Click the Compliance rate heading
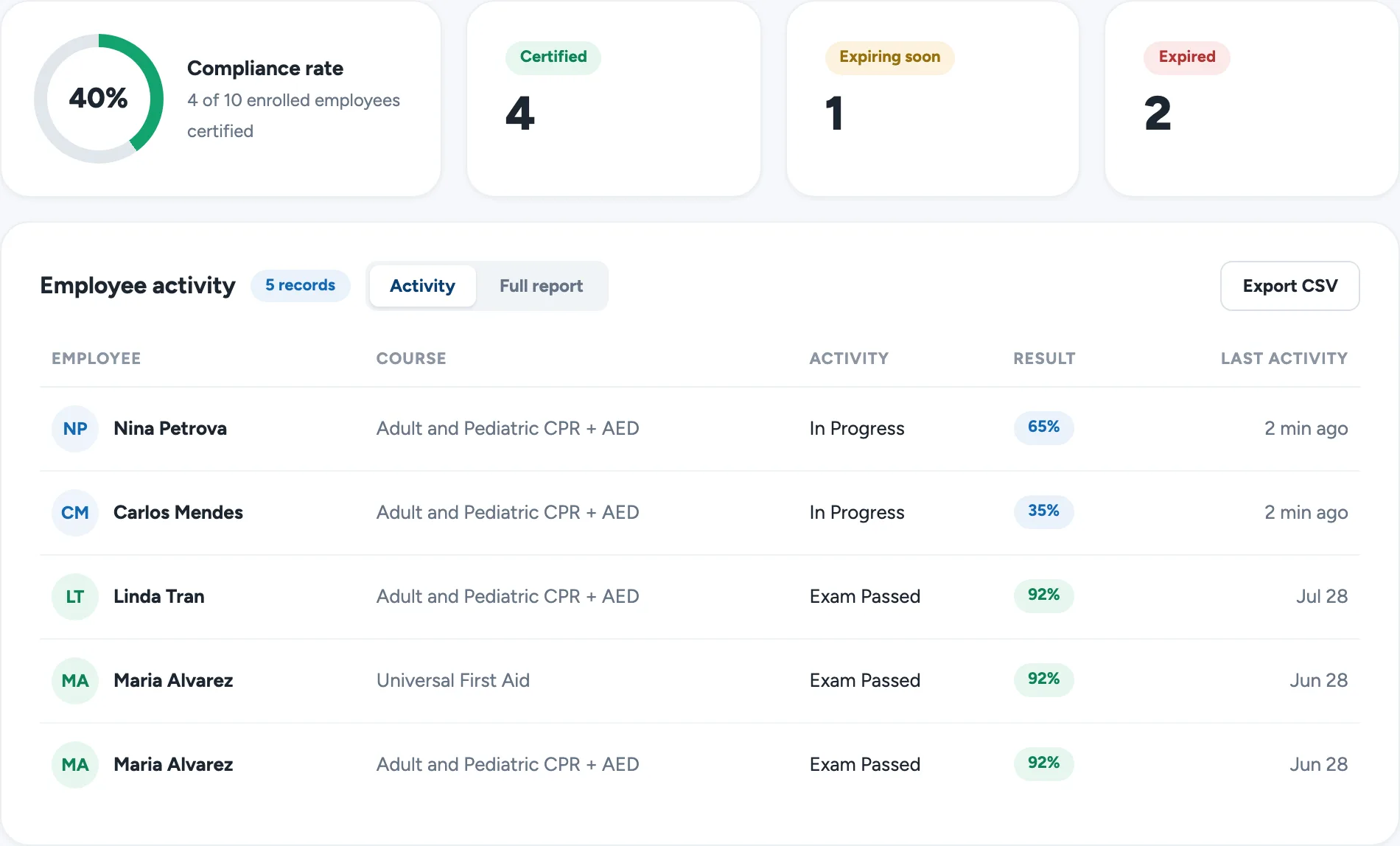 tap(265, 68)
